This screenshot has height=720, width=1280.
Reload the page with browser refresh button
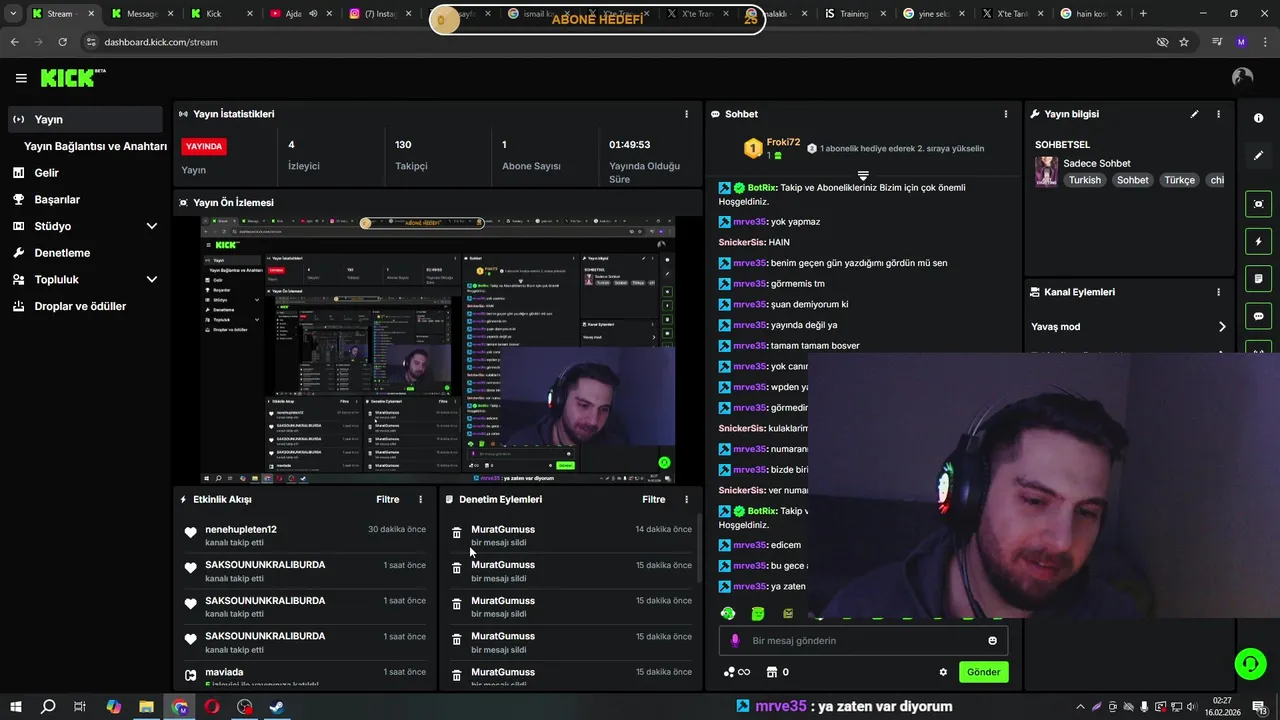coord(63,42)
